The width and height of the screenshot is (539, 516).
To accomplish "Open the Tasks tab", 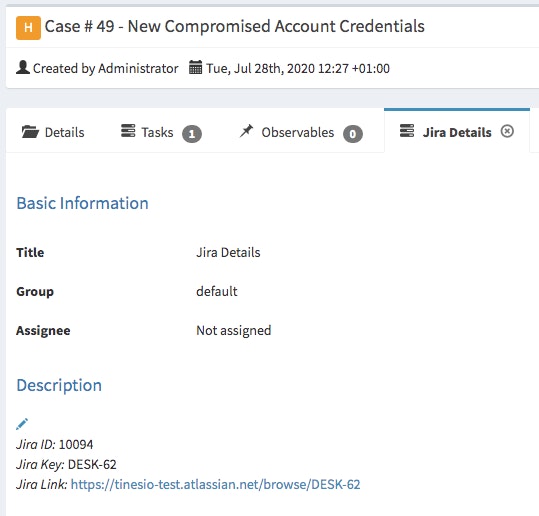I will coord(161,132).
